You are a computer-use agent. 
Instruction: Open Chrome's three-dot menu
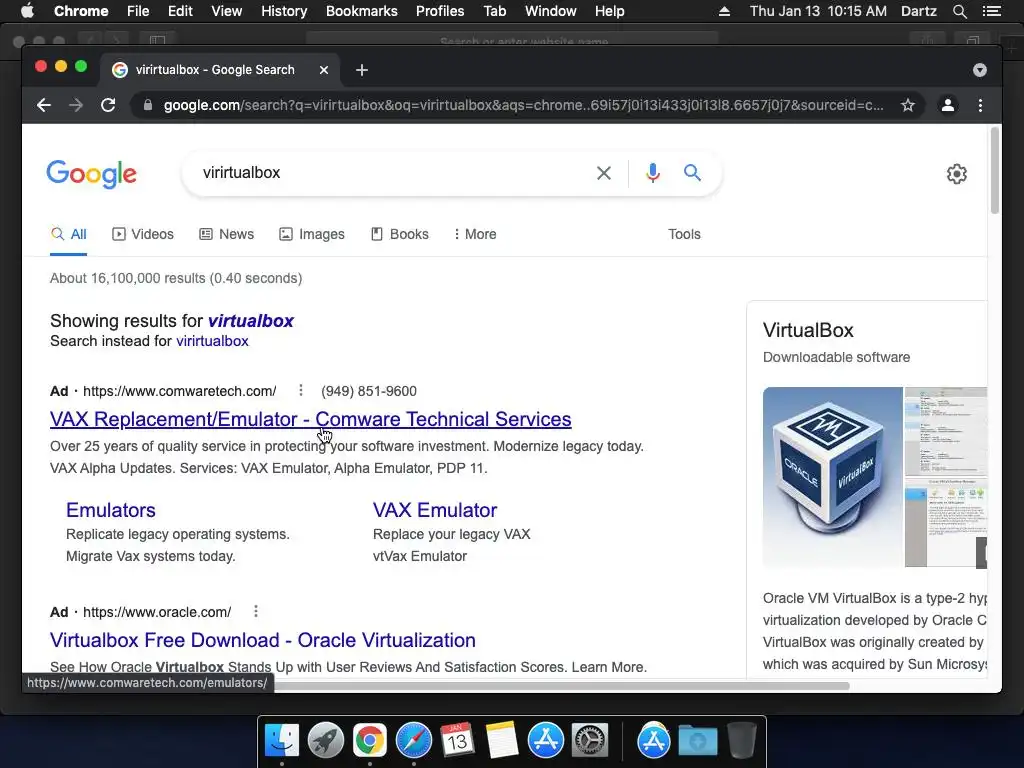point(980,105)
